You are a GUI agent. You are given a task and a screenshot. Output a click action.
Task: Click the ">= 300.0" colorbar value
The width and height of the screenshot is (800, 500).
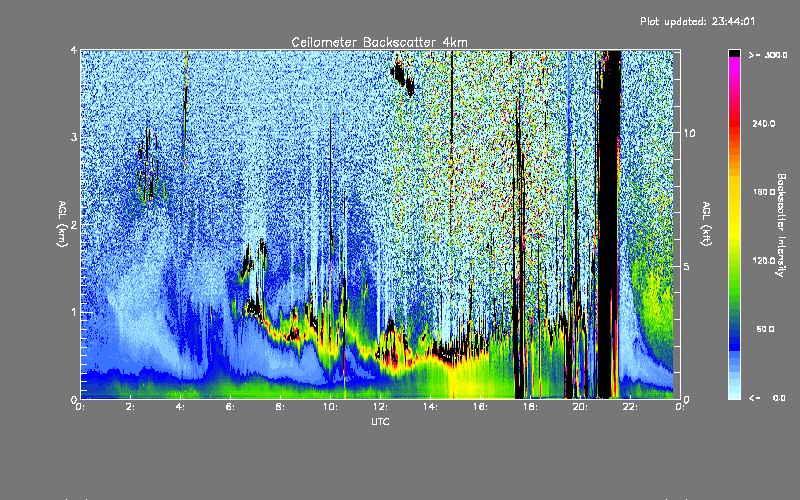pos(768,55)
